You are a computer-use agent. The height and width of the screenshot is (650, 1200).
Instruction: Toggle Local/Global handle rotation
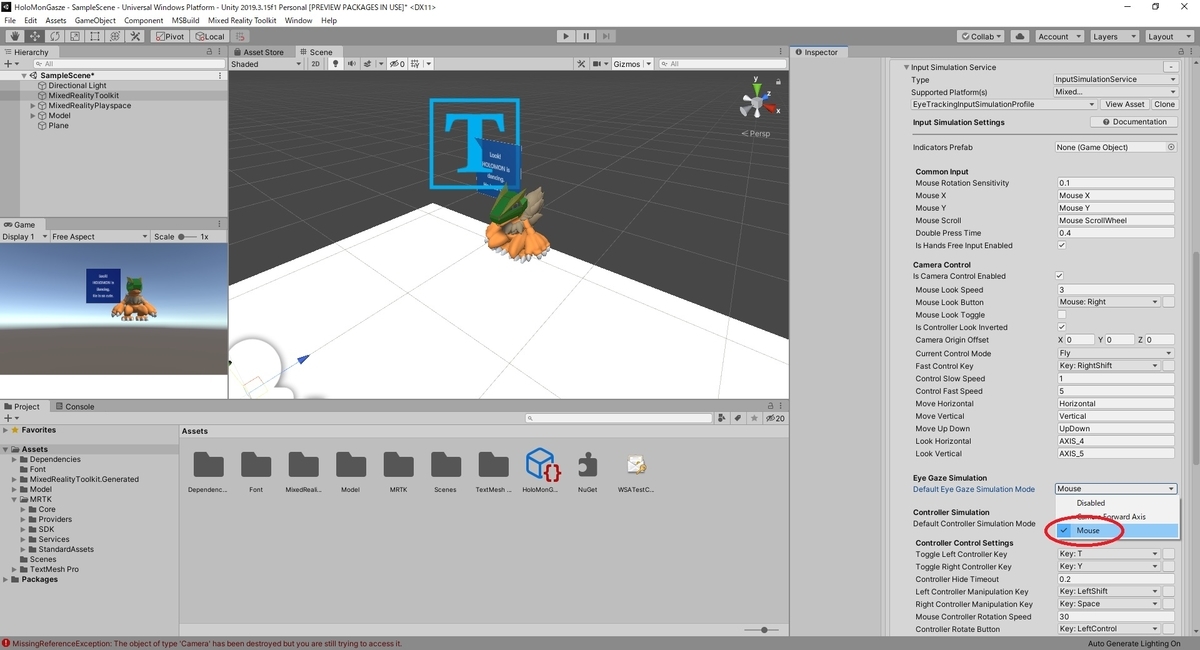(210, 36)
